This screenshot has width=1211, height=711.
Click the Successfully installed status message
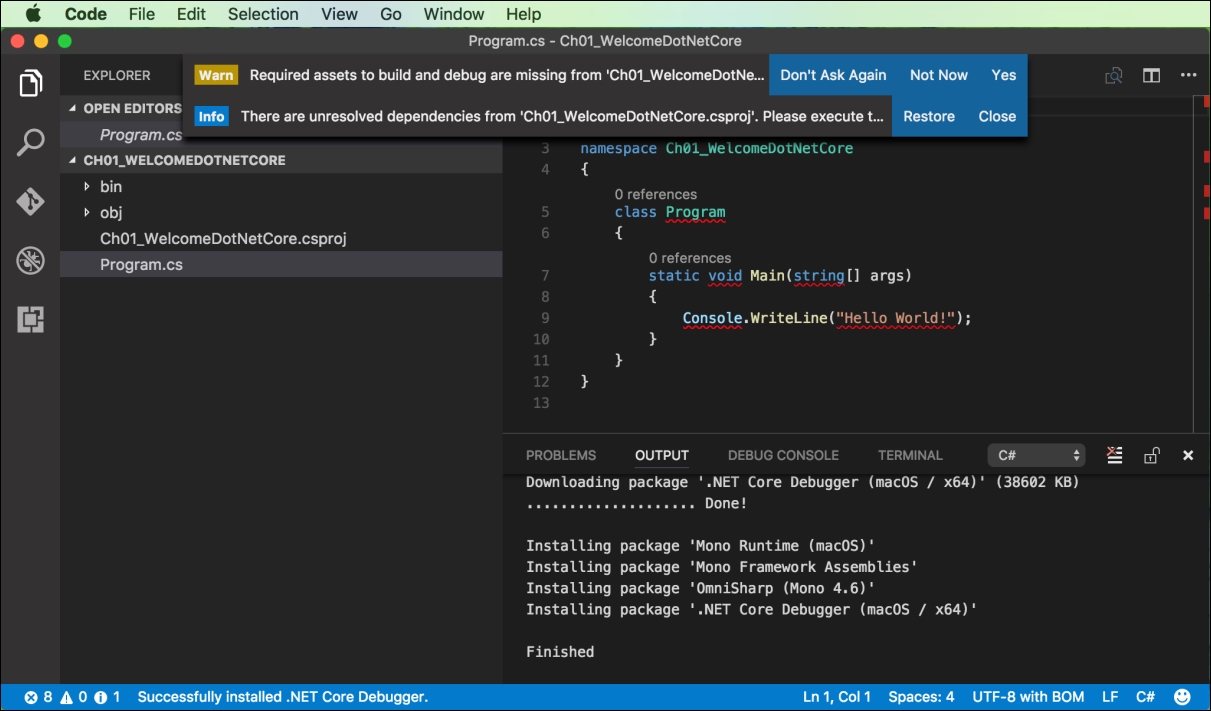[x=282, y=697]
